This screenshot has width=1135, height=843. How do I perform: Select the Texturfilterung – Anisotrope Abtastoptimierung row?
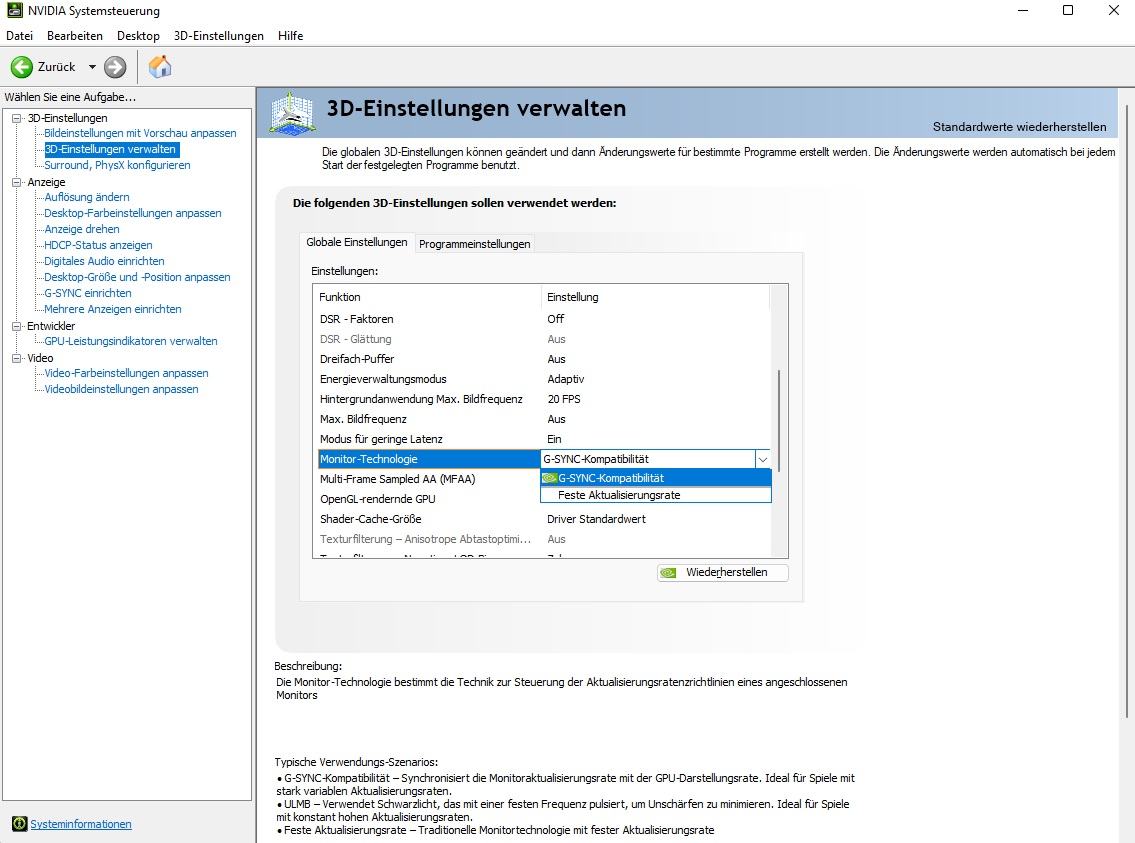pos(544,539)
